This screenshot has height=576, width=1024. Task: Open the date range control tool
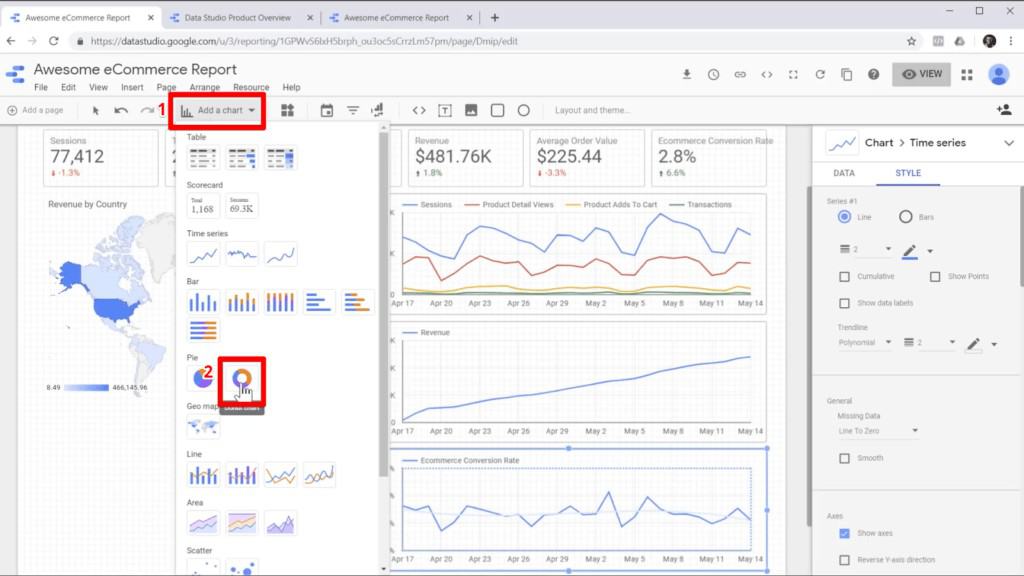click(x=326, y=110)
